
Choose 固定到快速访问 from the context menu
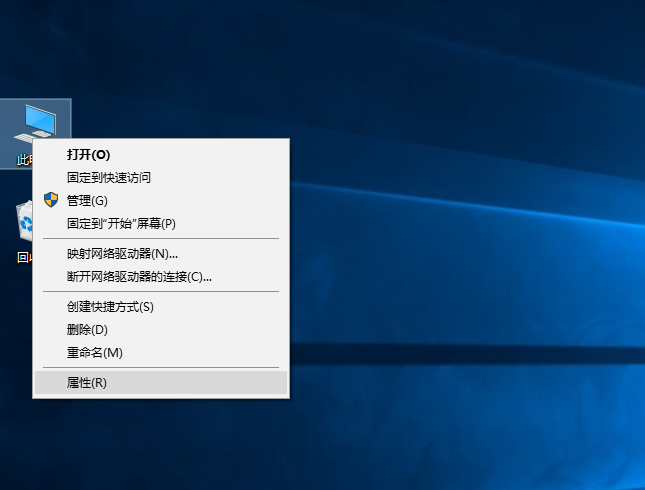click(108, 177)
